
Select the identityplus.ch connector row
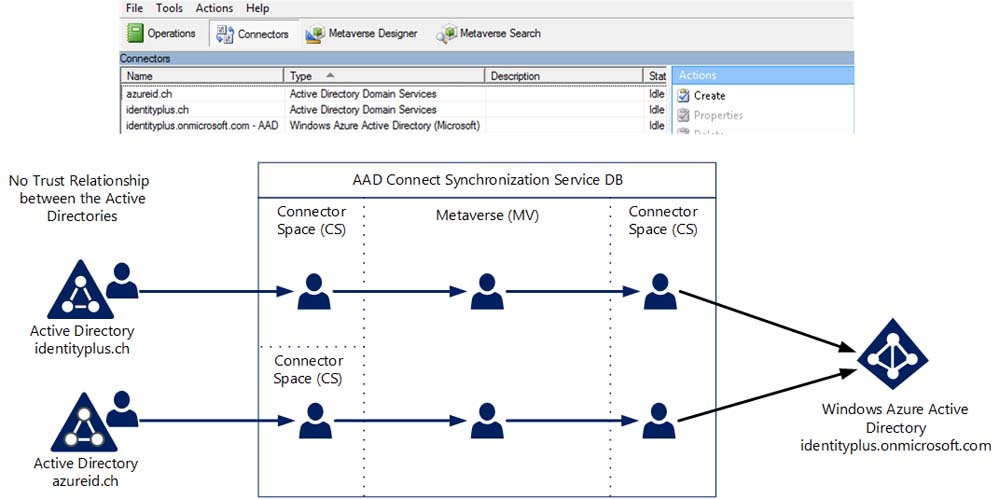pyautogui.click(x=393, y=110)
